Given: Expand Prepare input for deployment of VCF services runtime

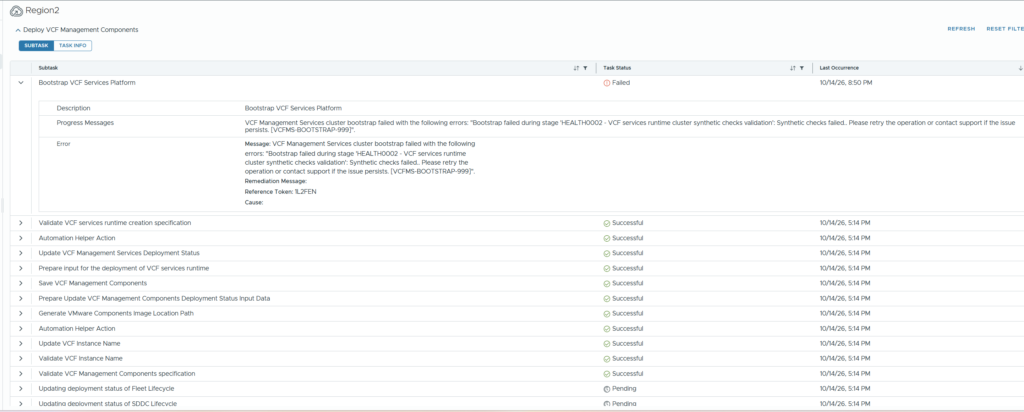Looking at the screenshot, I should click(x=21, y=268).
